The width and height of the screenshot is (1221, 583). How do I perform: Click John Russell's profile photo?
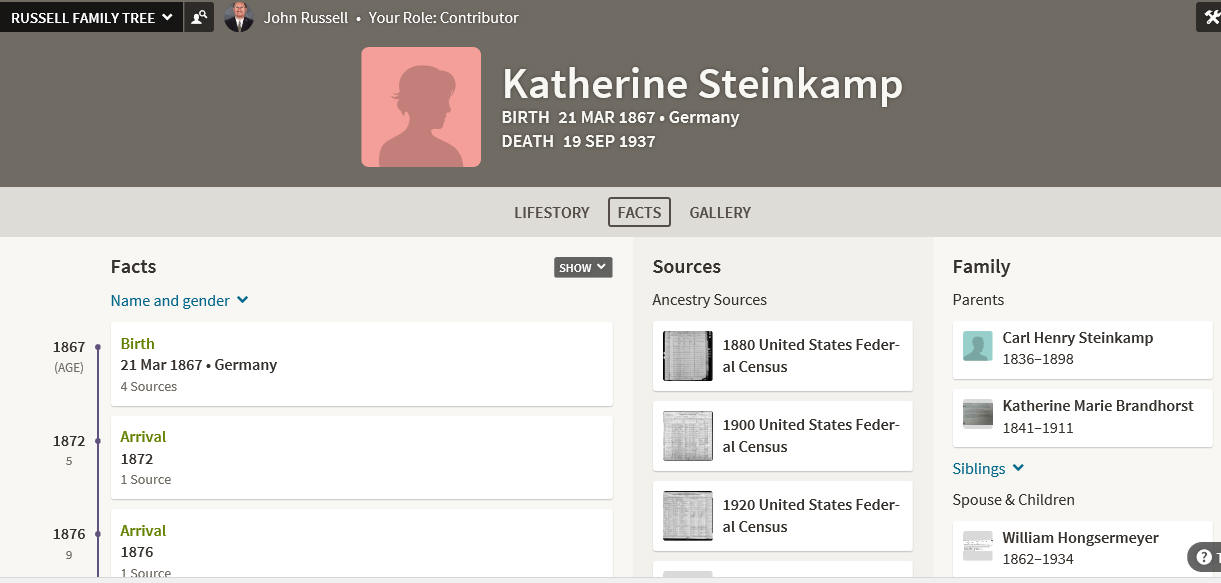(x=238, y=17)
